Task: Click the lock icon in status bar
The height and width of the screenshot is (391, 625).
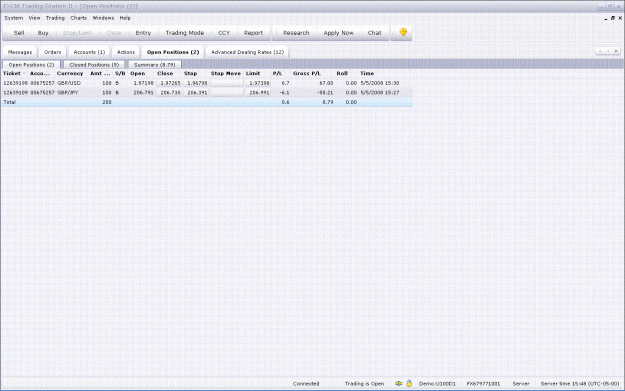Action: [x=409, y=383]
